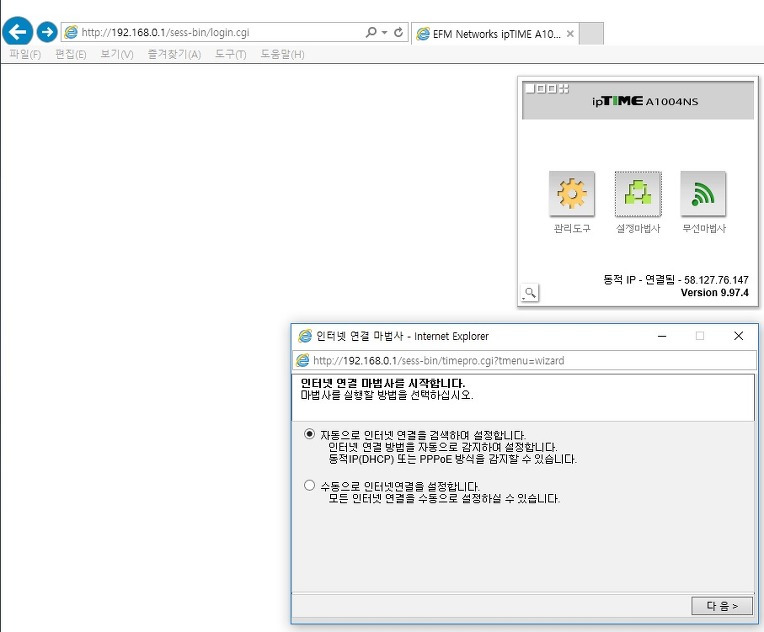Screen dimensions: 764x632
Task: Click 관리도구 label text
Action: click(x=572, y=228)
